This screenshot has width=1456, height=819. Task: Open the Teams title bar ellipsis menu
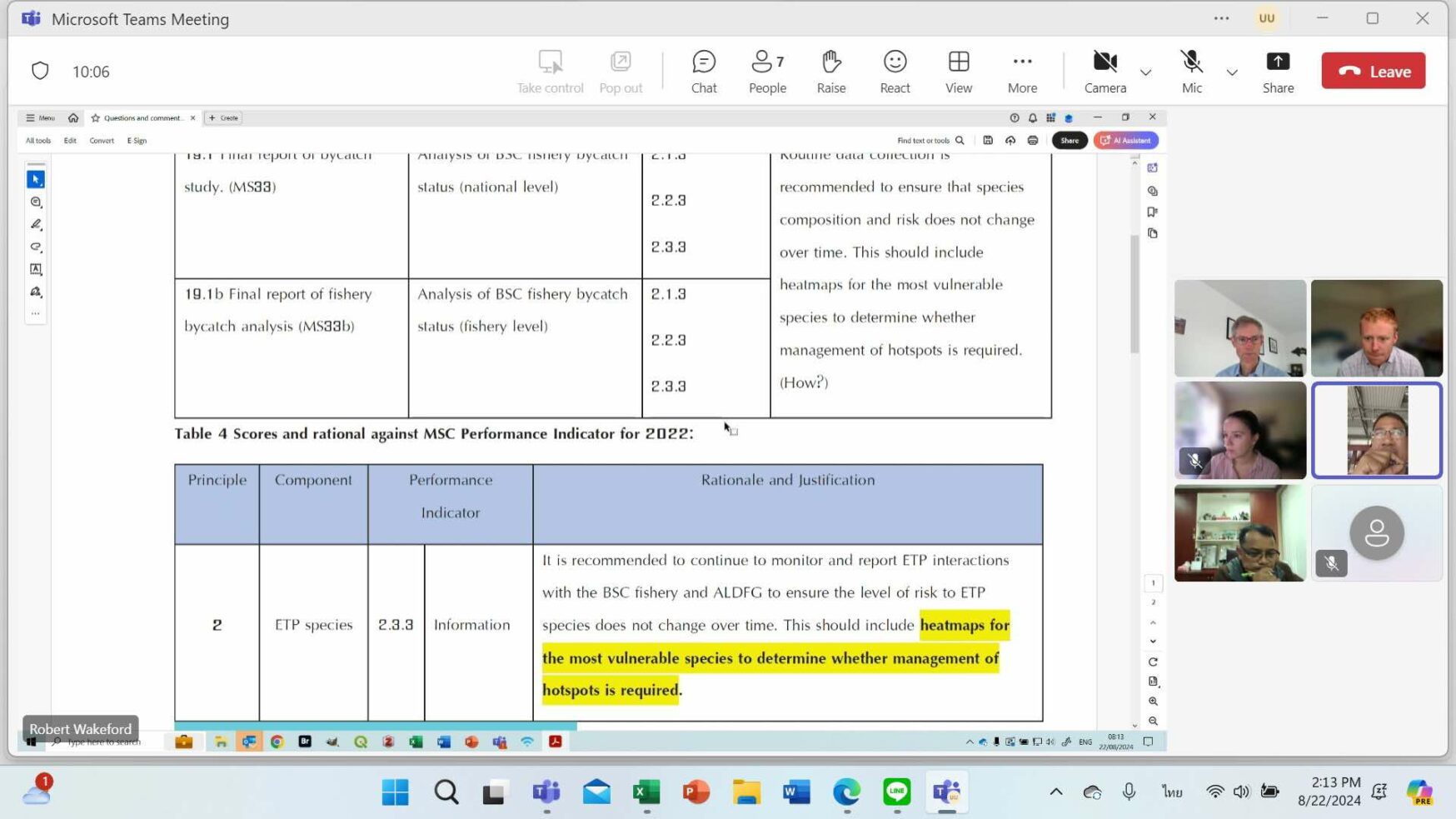click(1221, 18)
